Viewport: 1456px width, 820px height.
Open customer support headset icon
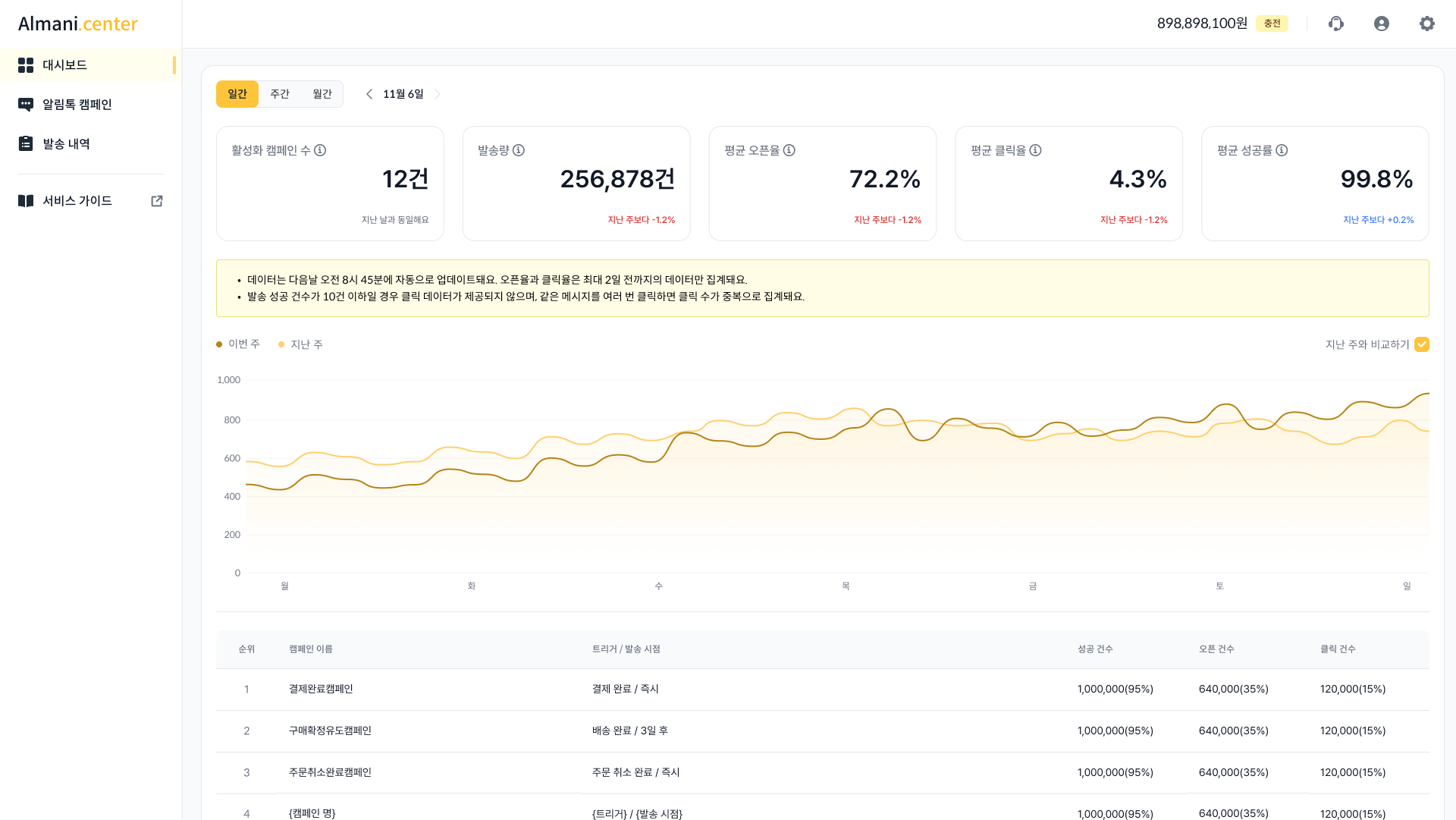click(1336, 24)
